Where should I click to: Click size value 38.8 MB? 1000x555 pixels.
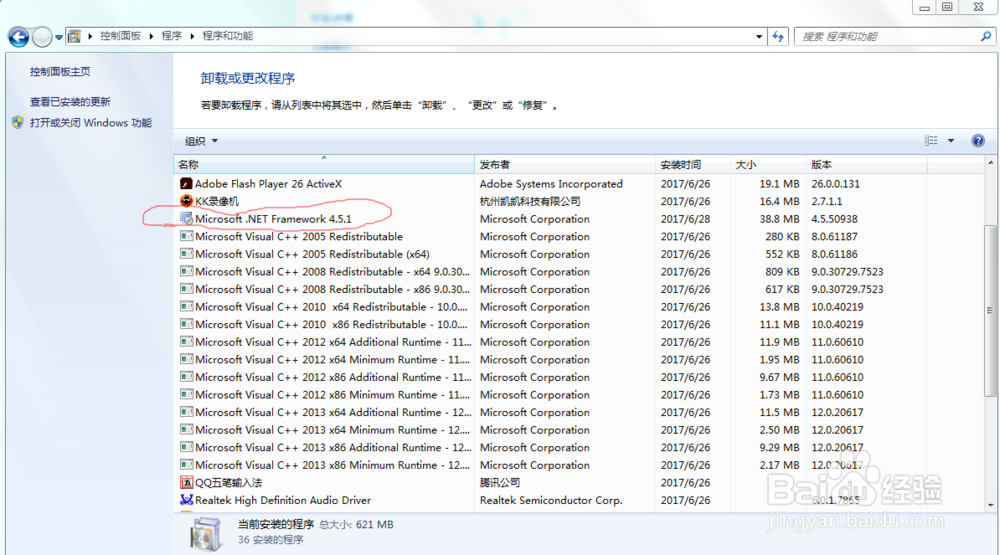[779, 219]
